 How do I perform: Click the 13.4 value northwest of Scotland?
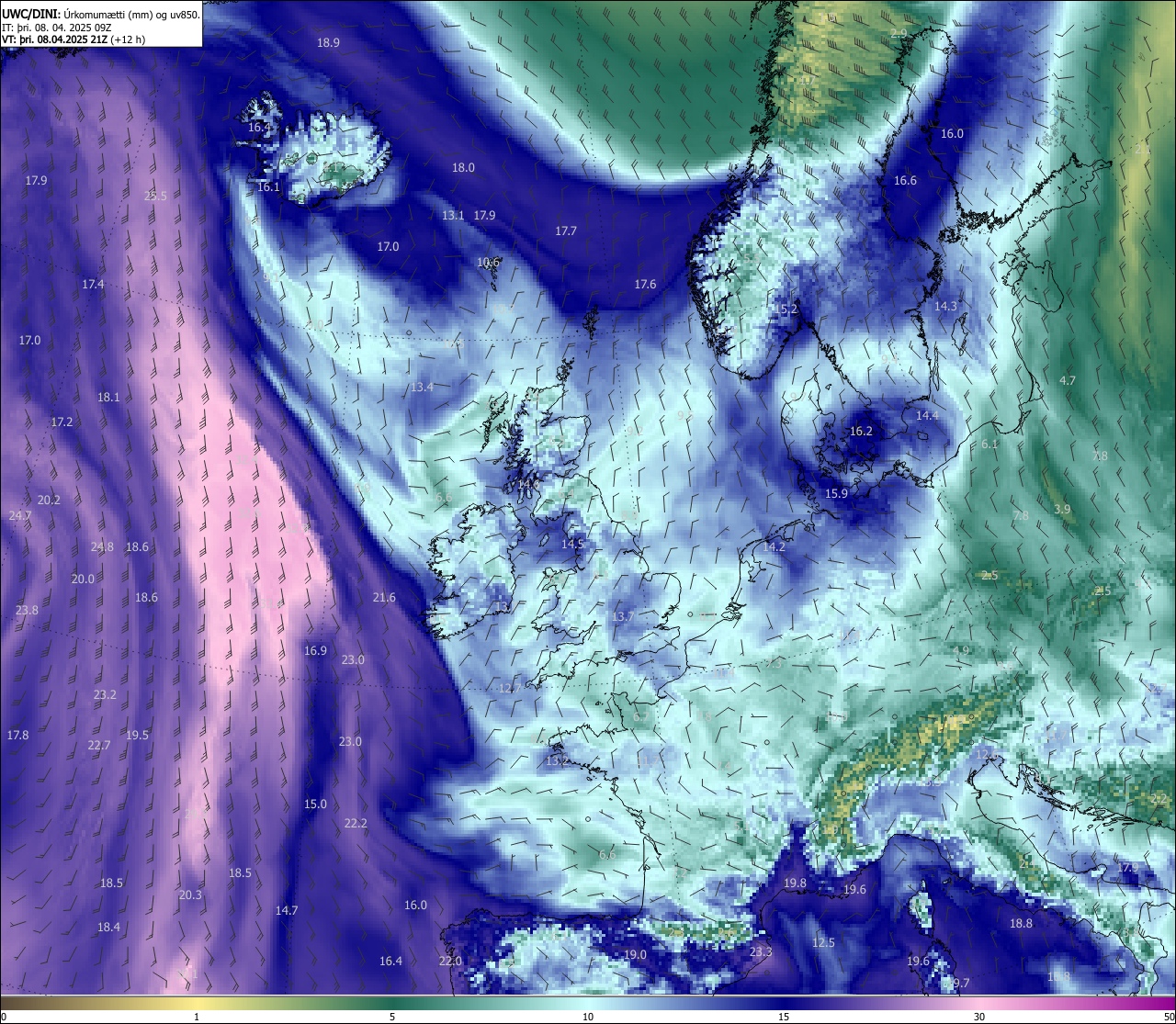pos(422,388)
